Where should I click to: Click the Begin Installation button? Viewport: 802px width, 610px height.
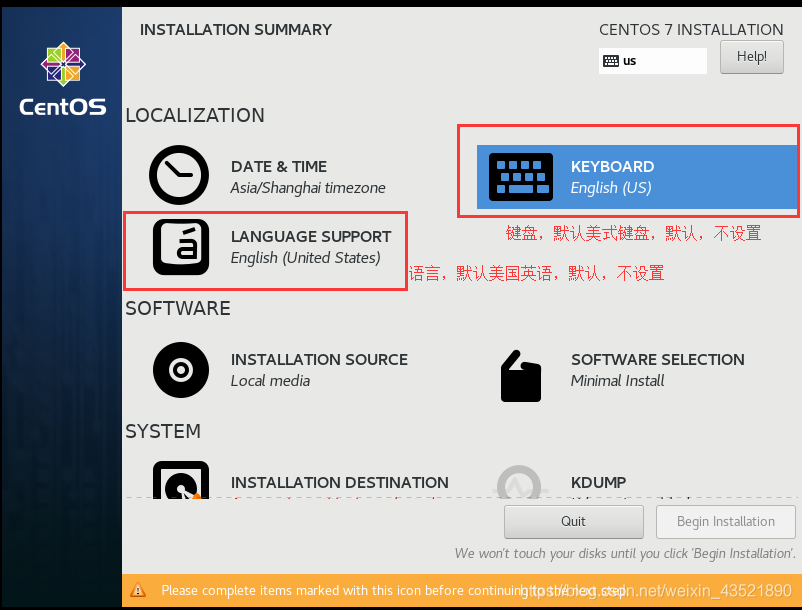pyautogui.click(x=725, y=522)
